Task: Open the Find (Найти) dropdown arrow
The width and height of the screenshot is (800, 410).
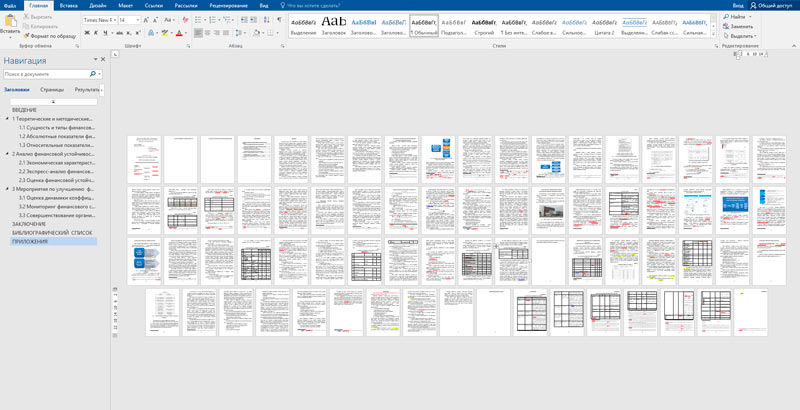Action: (750, 17)
